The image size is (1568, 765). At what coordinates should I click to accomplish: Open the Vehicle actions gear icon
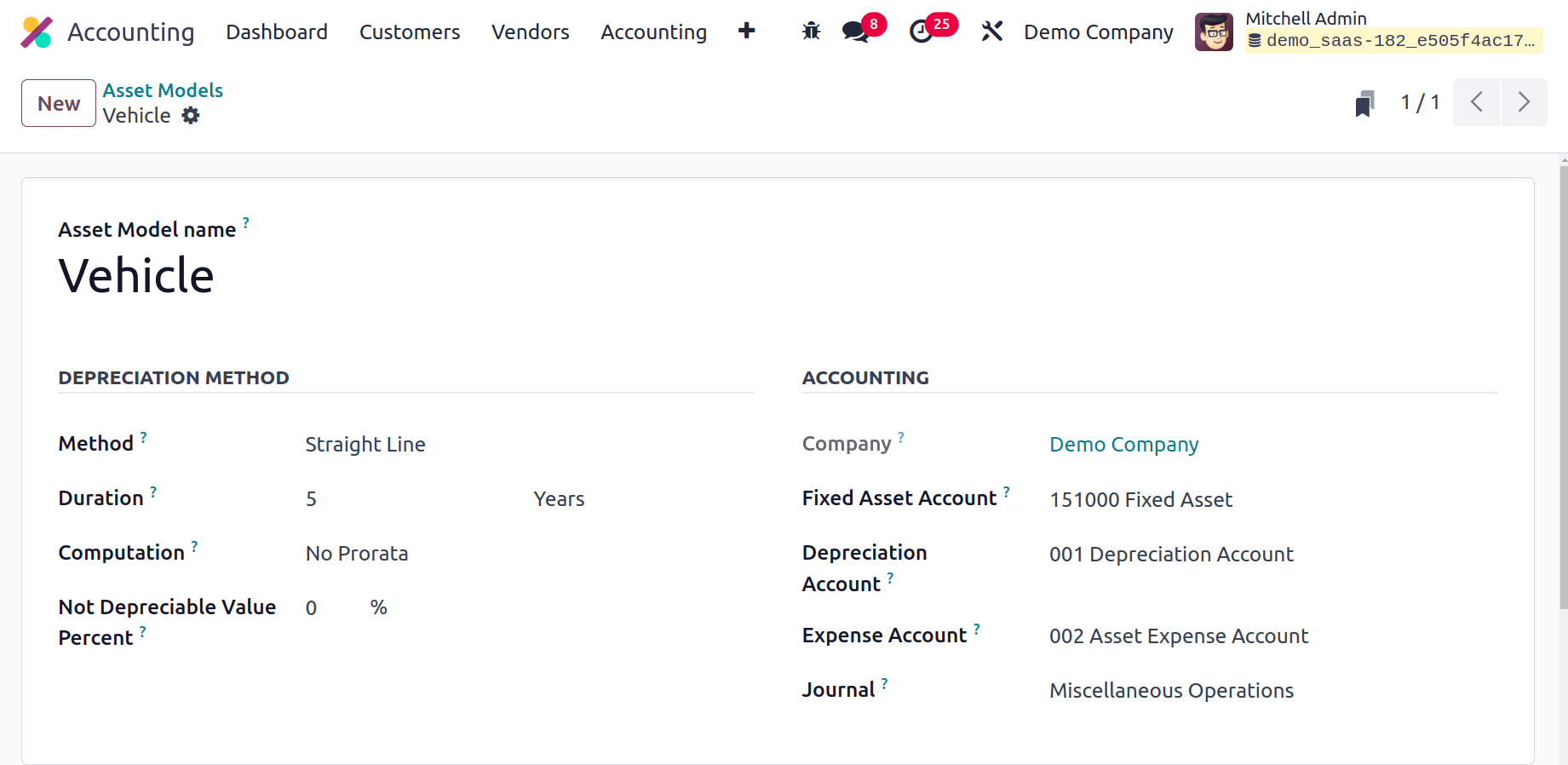191,115
